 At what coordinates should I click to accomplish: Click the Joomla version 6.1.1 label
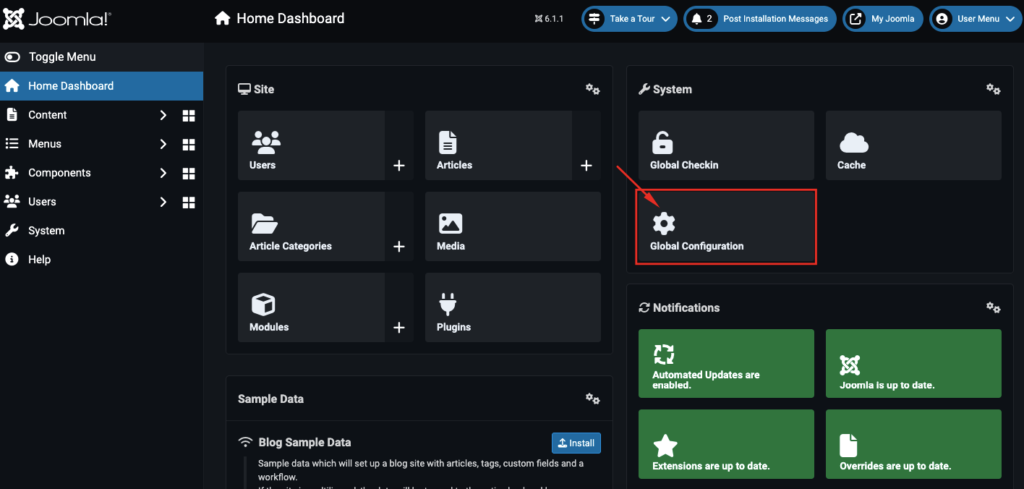pos(549,19)
